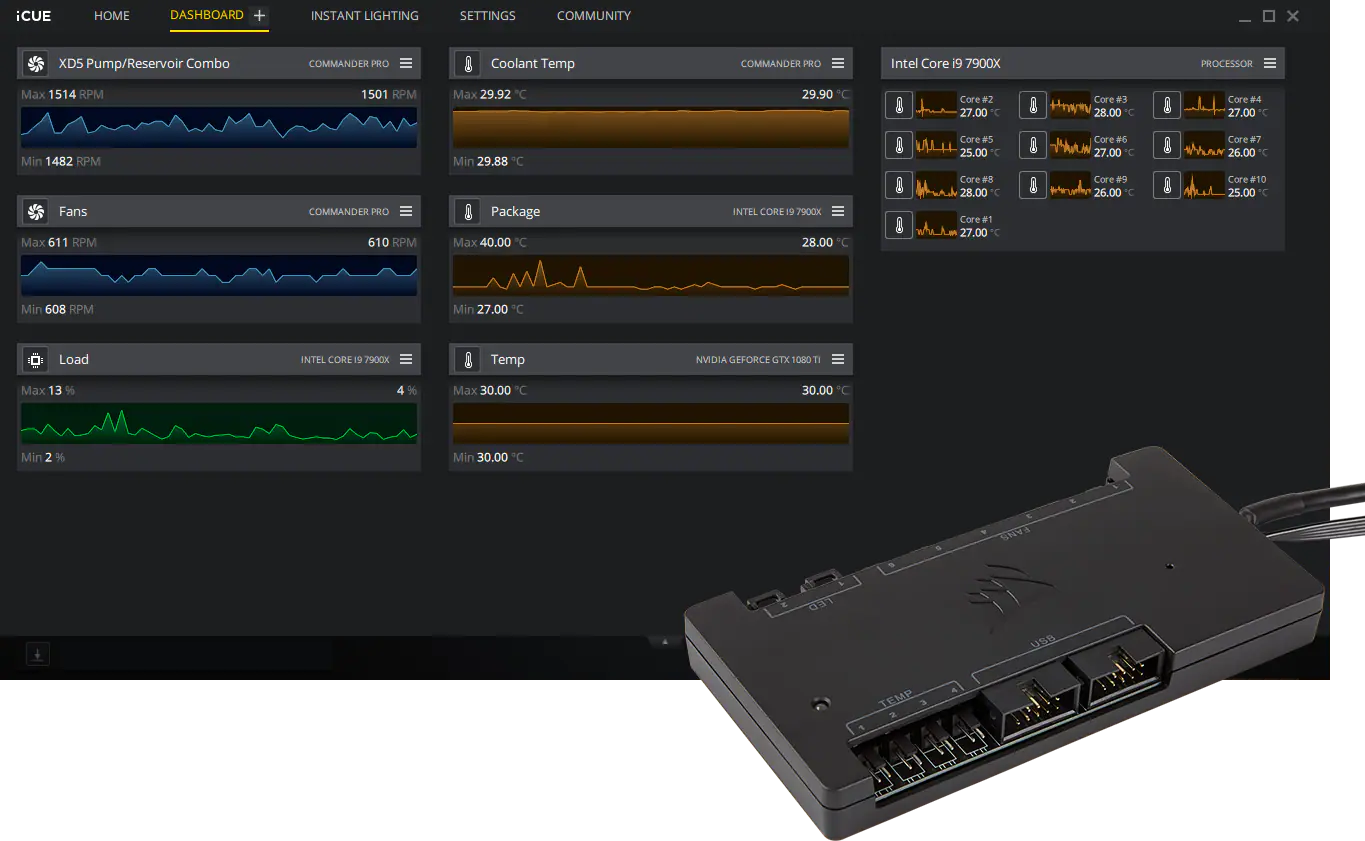Click the Package temperature graph

[x=651, y=276]
